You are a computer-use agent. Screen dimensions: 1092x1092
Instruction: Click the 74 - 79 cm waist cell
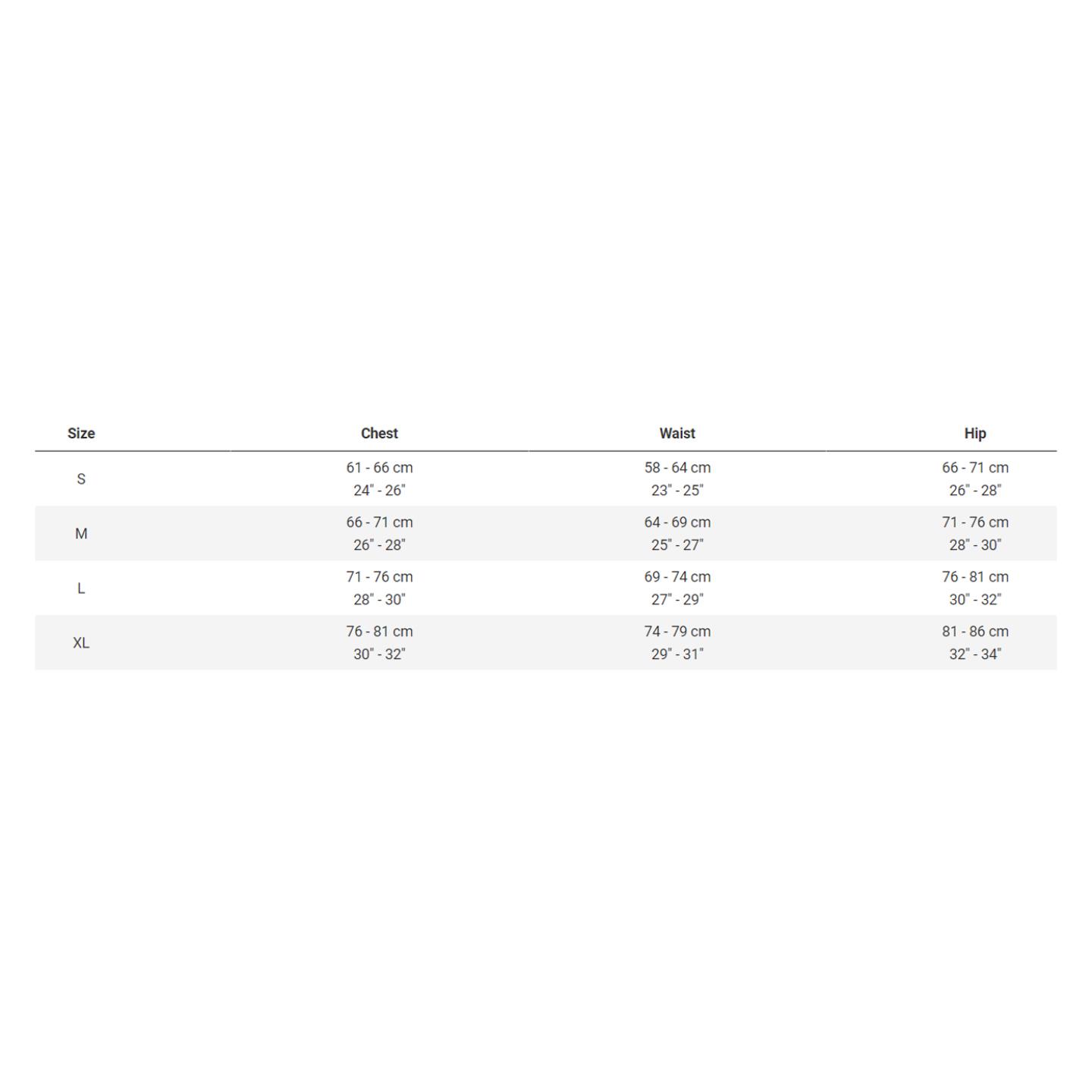tap(677, 631)
